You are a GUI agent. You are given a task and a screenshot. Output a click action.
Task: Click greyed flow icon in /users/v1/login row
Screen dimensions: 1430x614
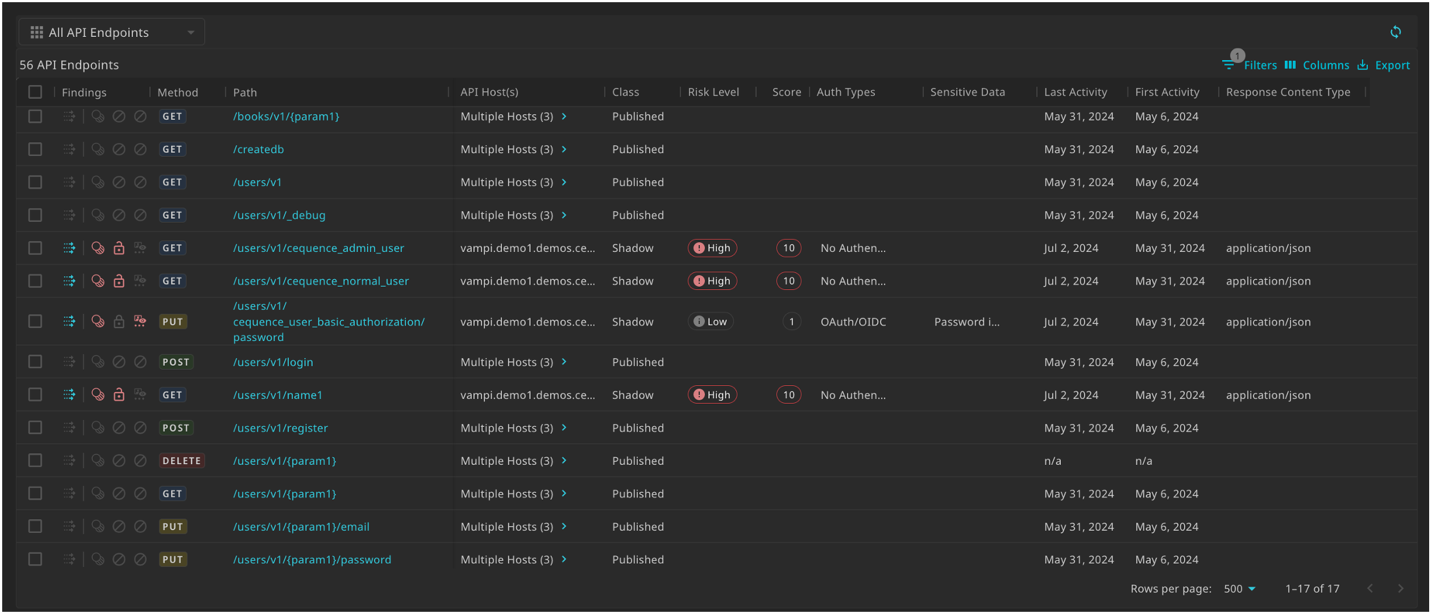pos(69,362)
